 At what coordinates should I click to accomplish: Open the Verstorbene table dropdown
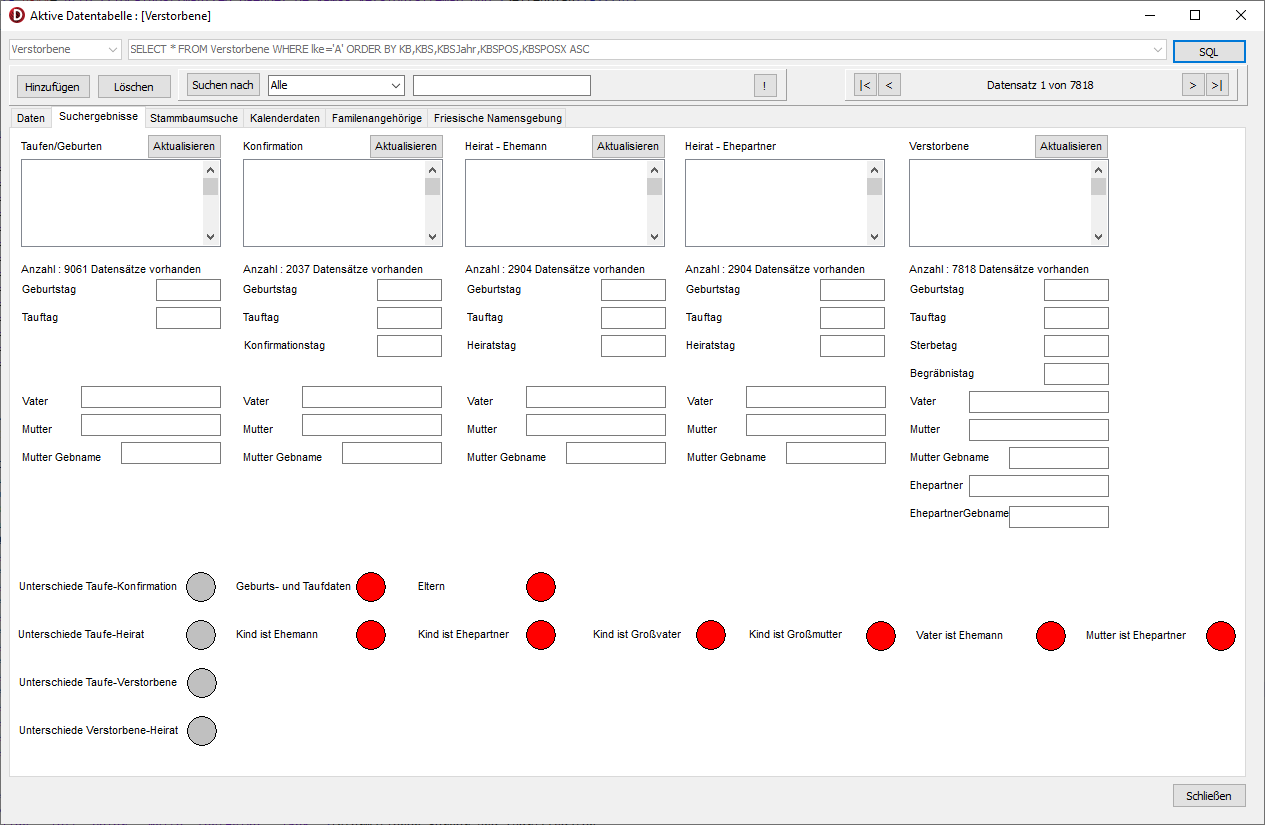click(111, 50)
